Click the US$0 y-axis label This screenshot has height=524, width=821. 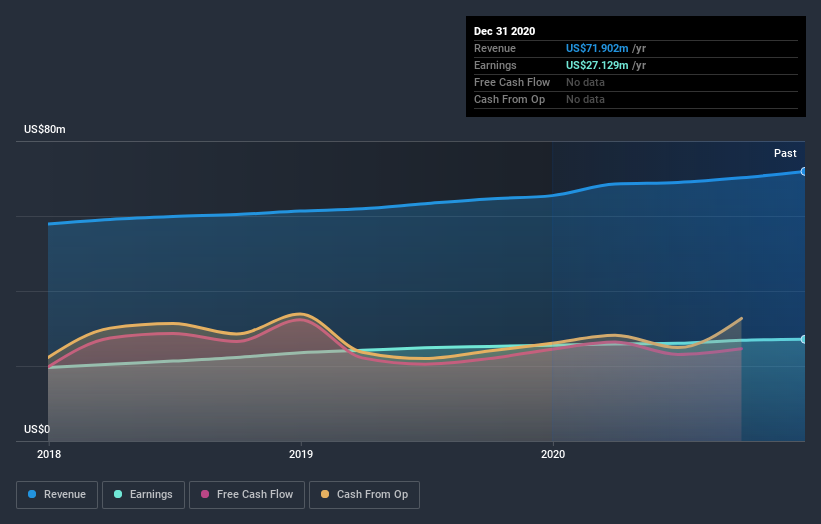[x=37, y=429]
